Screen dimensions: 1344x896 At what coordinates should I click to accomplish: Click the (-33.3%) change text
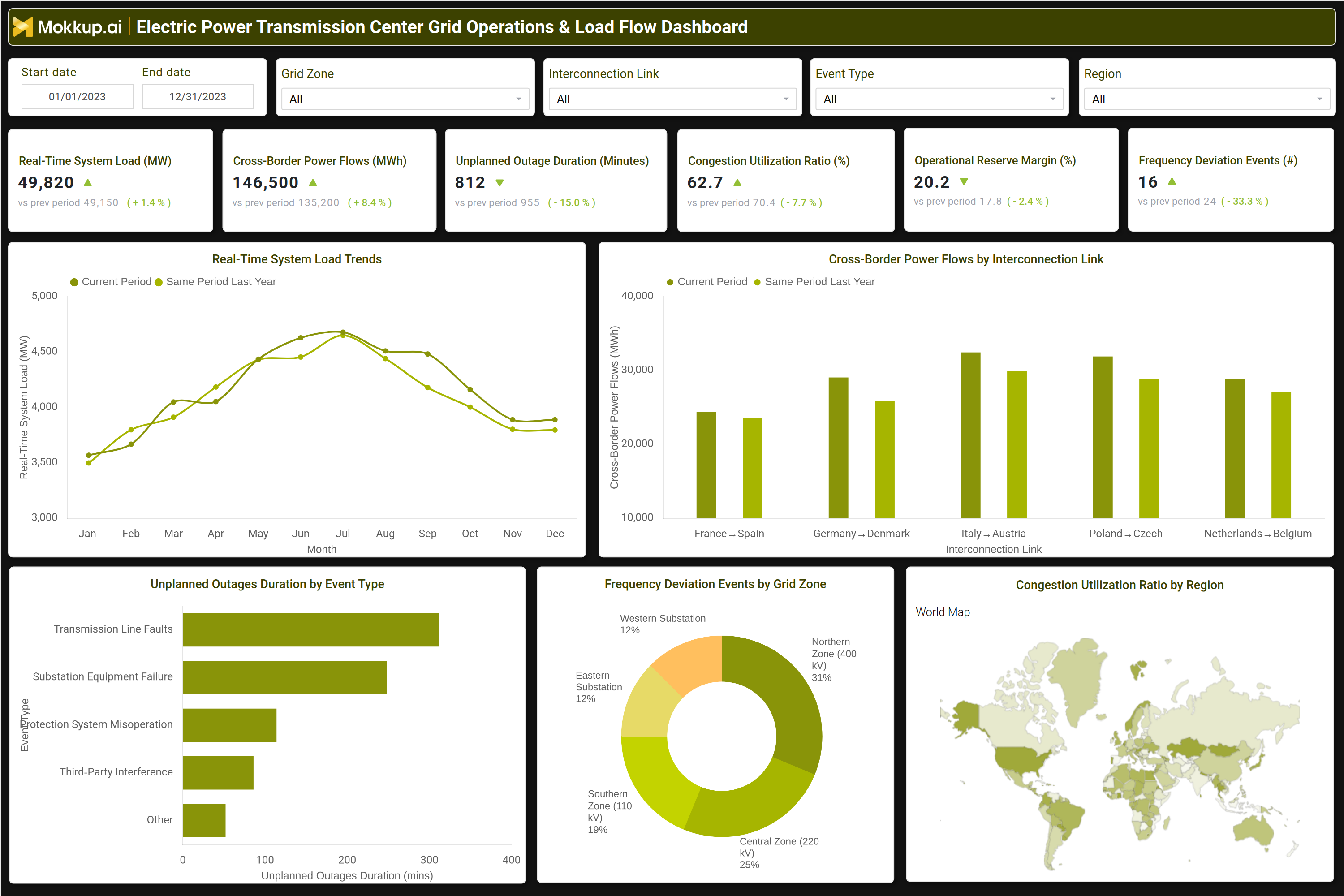pyautogui.click(x=1245, y=202)
